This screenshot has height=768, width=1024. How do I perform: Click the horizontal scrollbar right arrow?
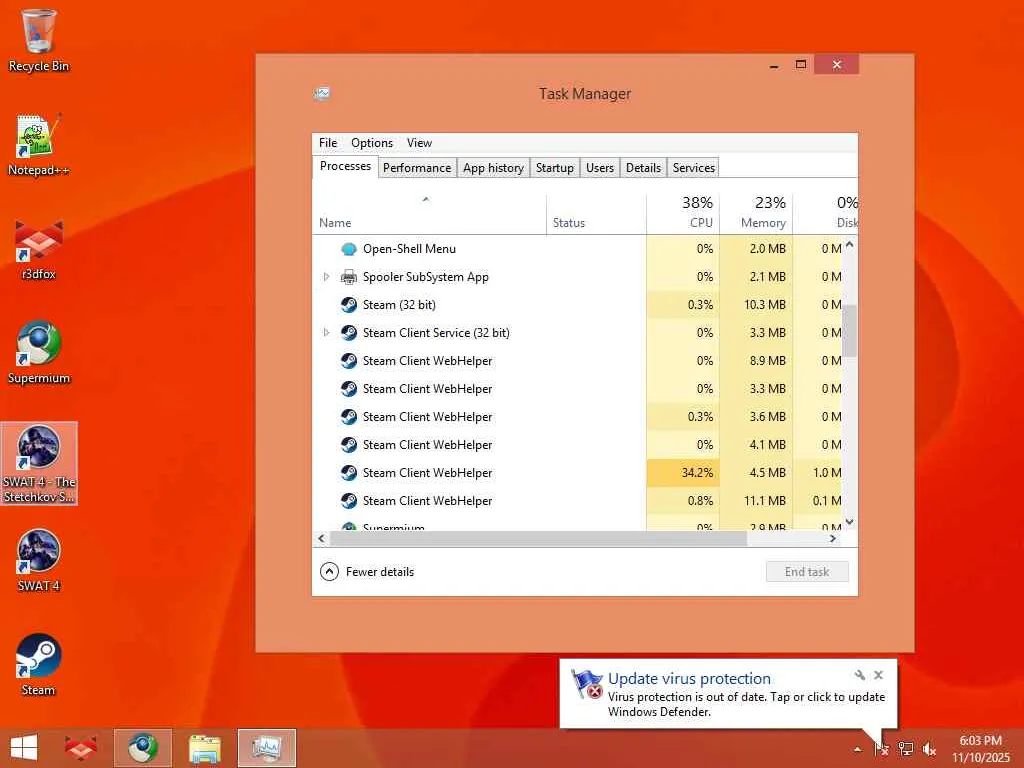(833, 539)
